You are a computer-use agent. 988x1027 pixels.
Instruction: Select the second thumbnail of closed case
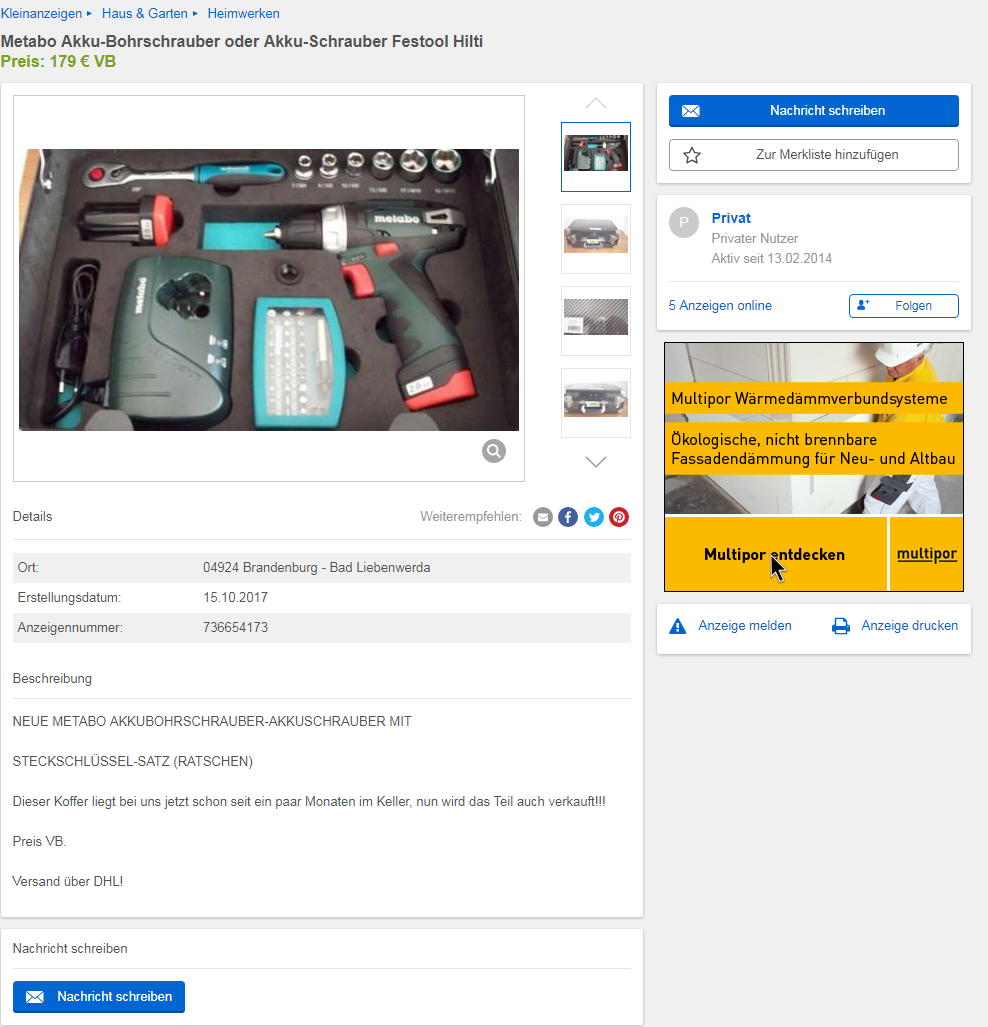[596, 238]
